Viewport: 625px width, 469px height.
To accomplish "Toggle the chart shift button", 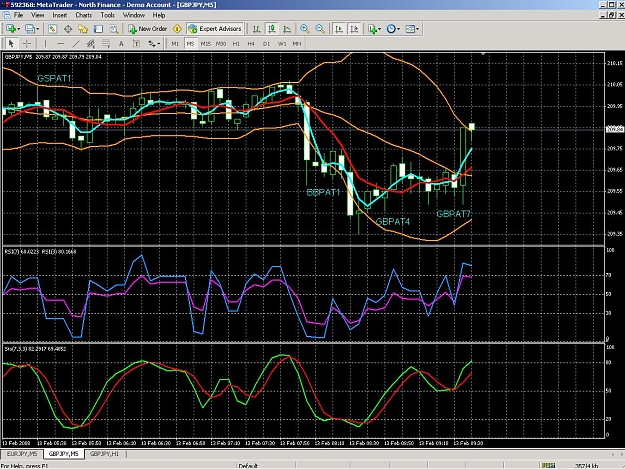I will [x=354, y=29].
